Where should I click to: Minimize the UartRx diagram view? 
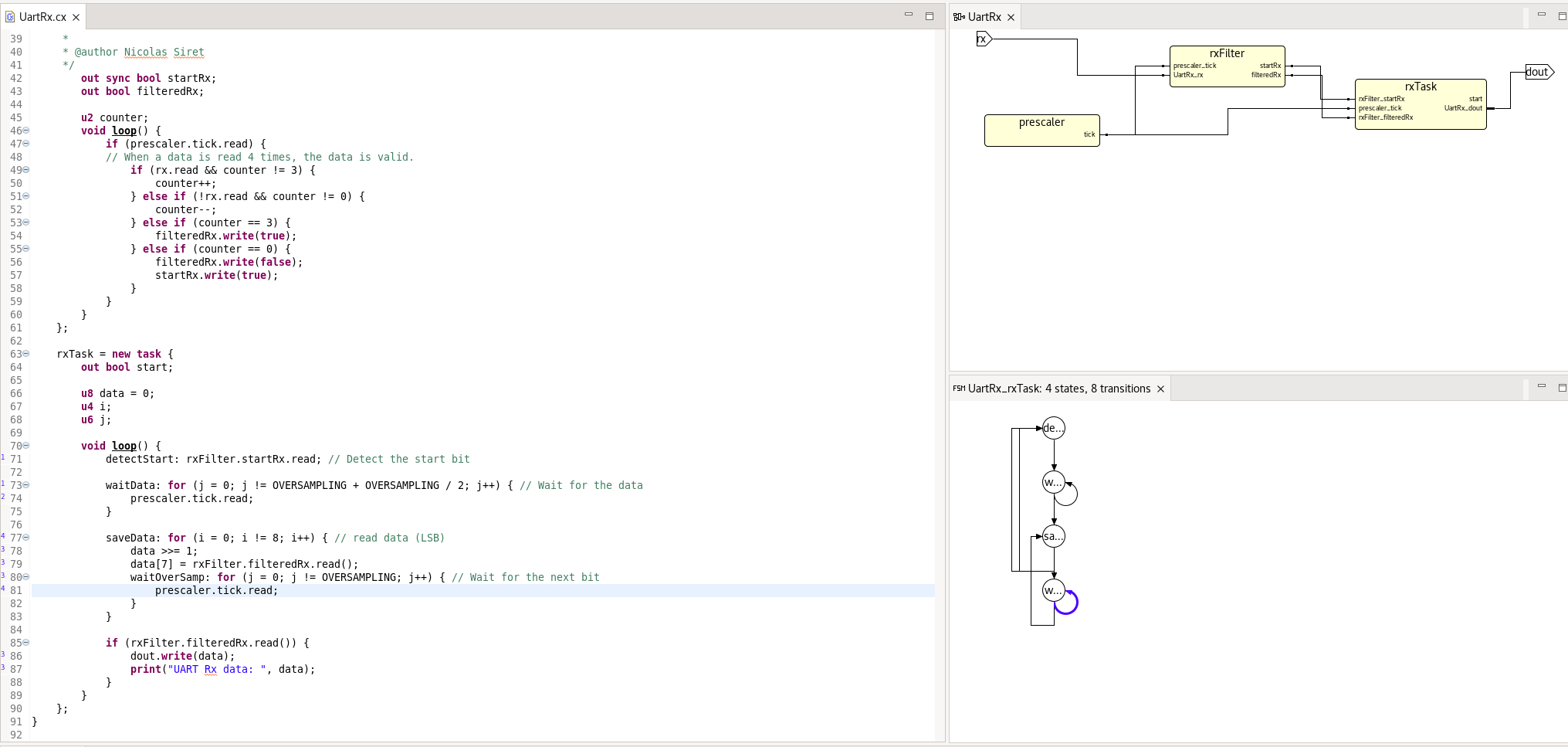(1540, 15)
